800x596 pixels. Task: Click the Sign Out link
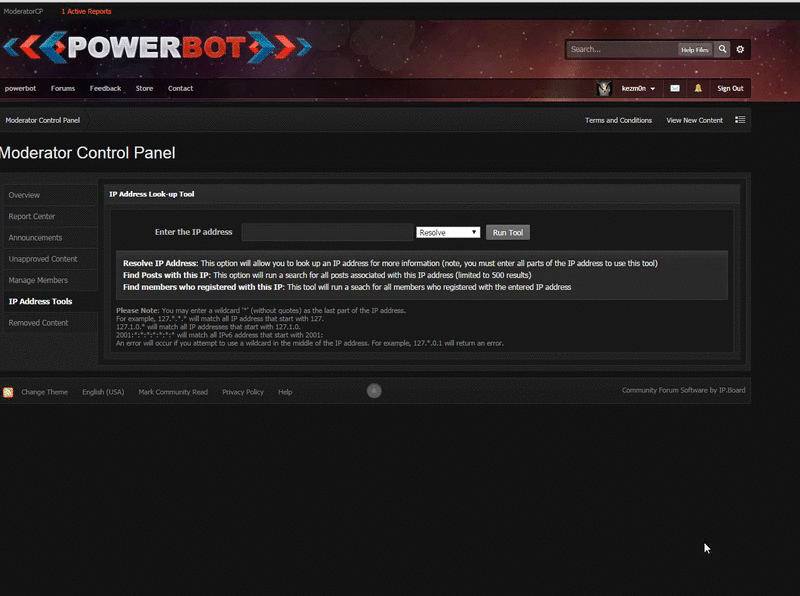tap(730, 88)
